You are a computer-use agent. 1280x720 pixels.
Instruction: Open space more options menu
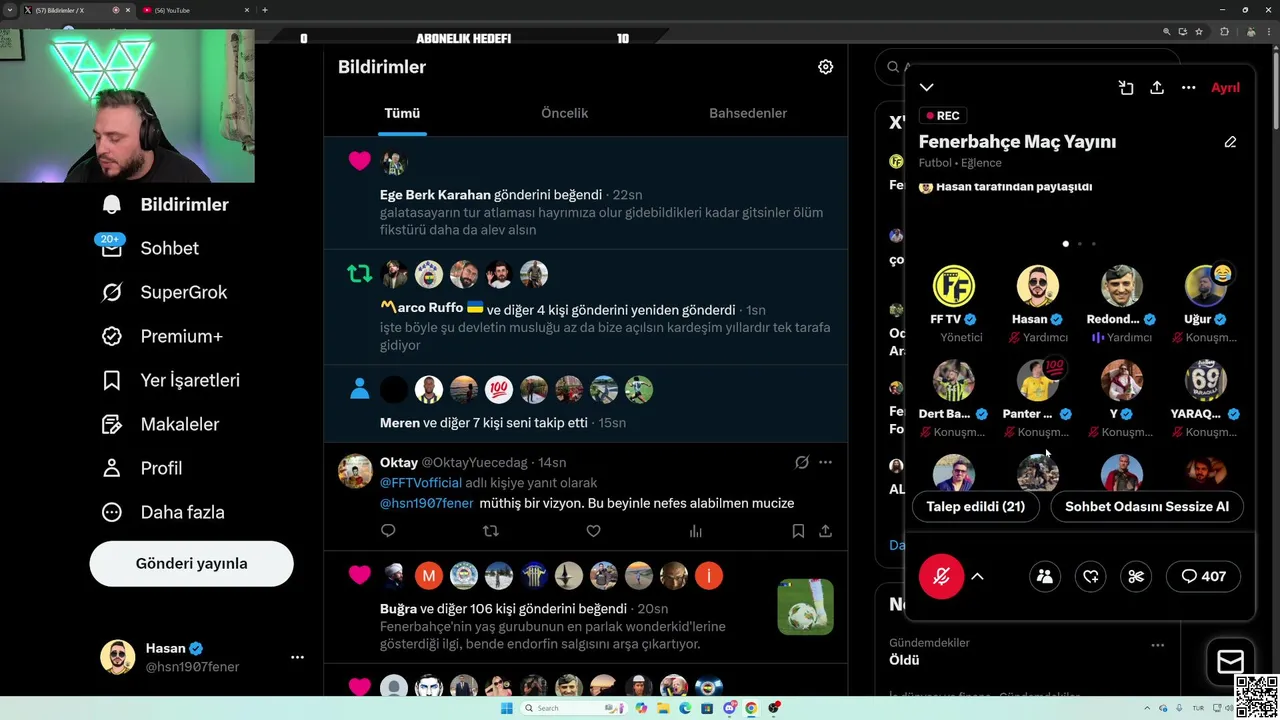1188,88
